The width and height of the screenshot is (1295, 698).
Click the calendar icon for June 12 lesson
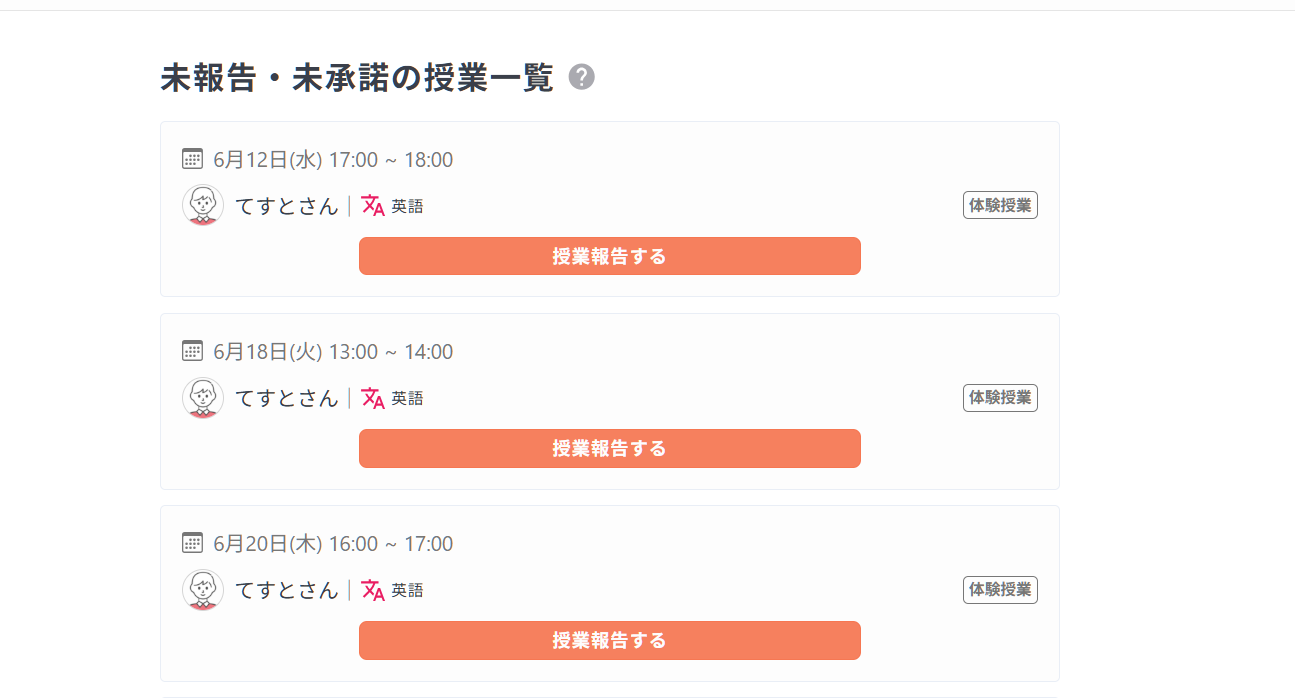tap(192, 159)
